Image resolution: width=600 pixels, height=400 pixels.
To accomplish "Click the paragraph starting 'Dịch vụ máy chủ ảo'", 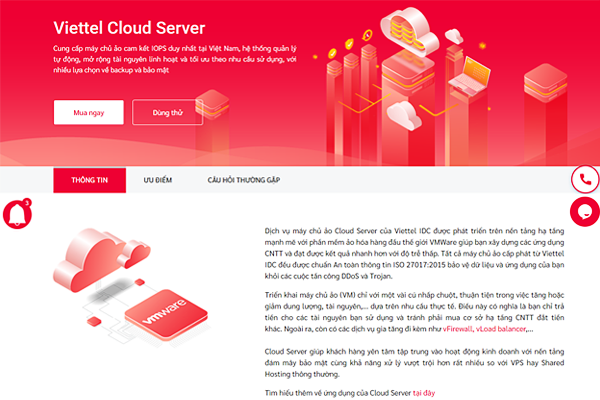I will (414, 253).
